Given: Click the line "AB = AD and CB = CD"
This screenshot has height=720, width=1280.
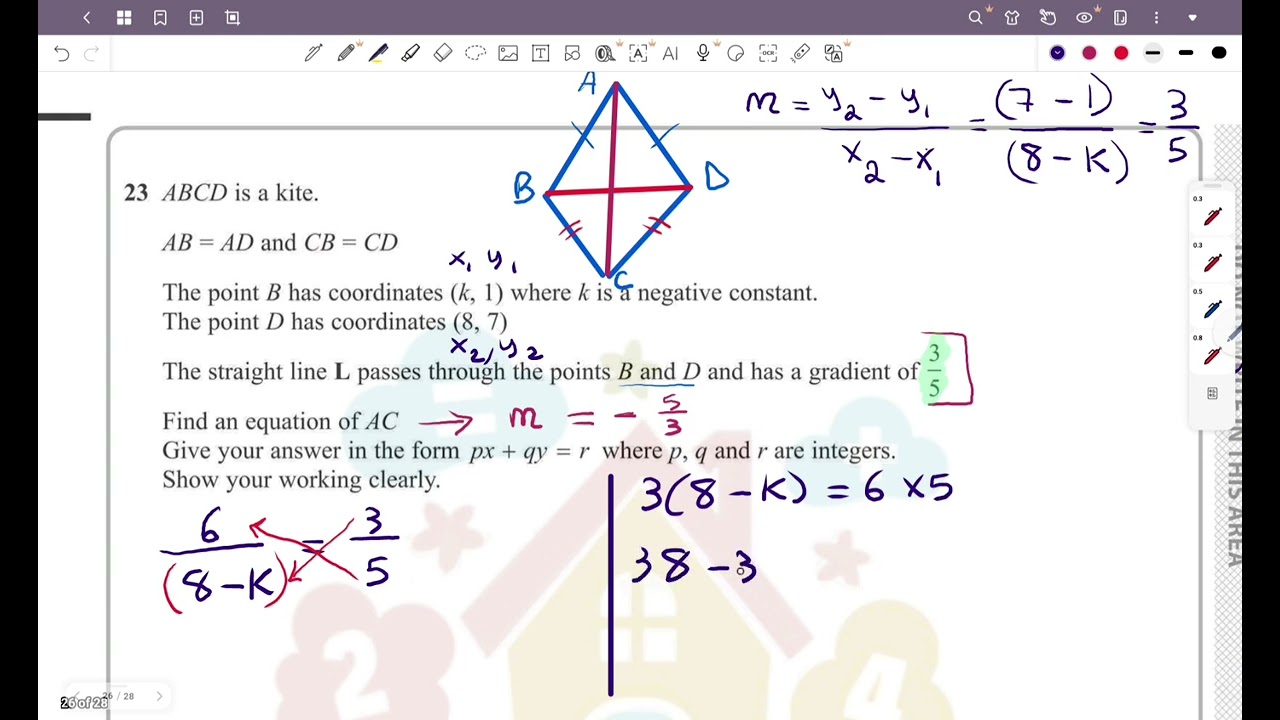Looking at the screenshot, I should click(x=280, y=242).
